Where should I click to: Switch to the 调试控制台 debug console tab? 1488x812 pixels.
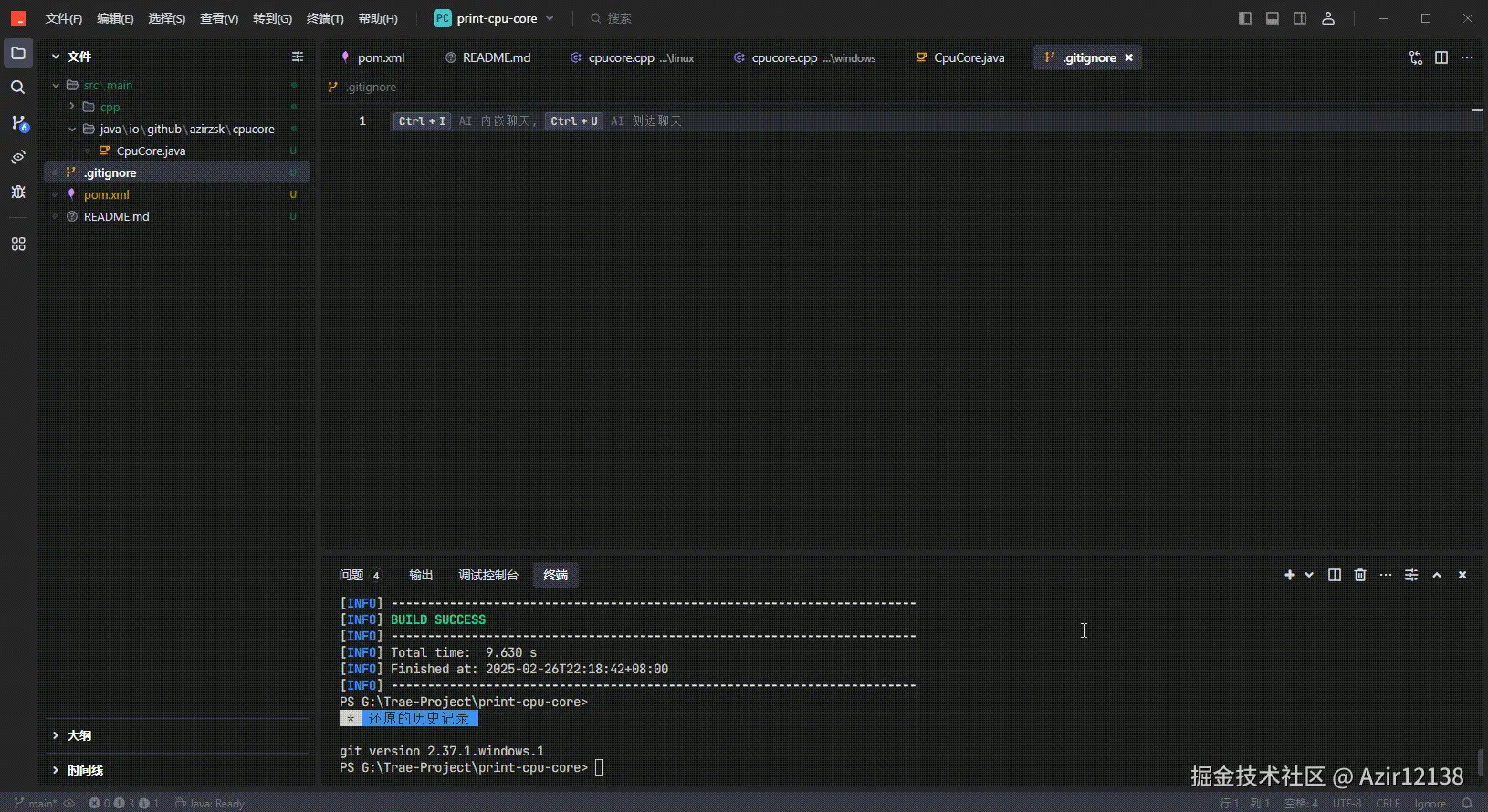pos(488,575)
